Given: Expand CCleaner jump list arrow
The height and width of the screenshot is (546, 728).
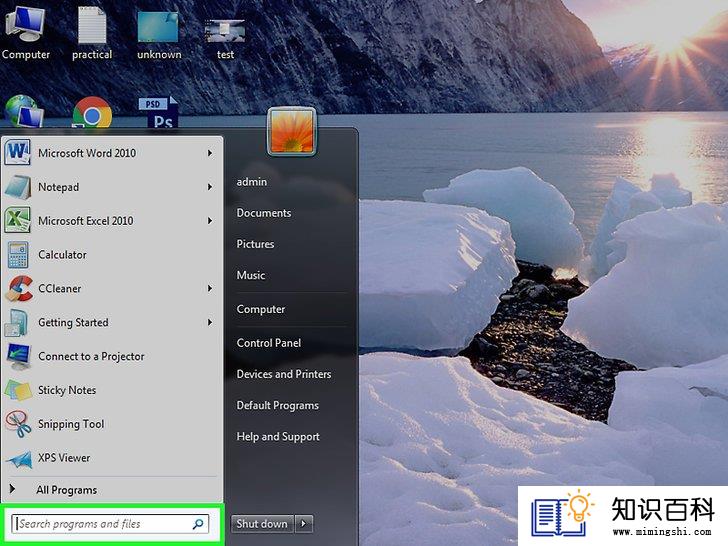Looking at the screenshot, I should (210, 288).
